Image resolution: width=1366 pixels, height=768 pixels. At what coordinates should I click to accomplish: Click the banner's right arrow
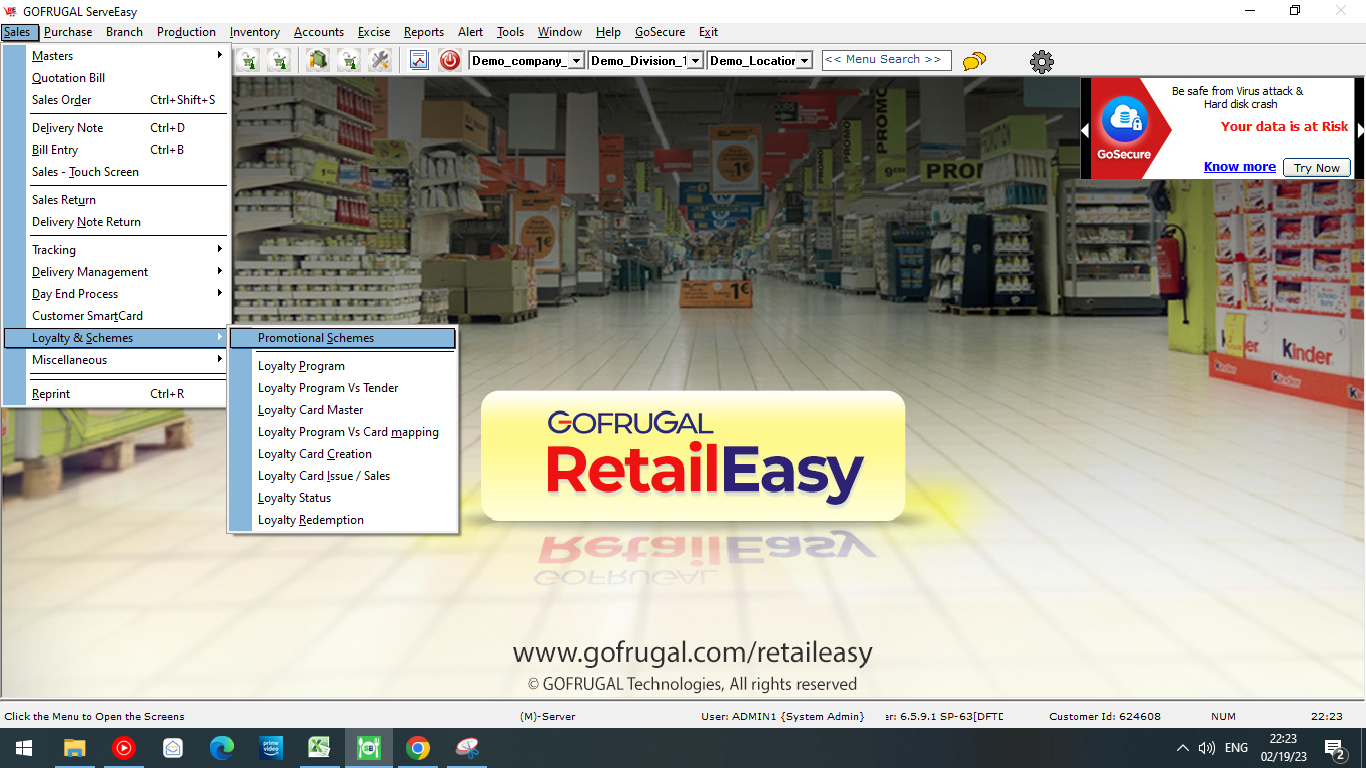pyautogui.click(x=1360, y=131)
